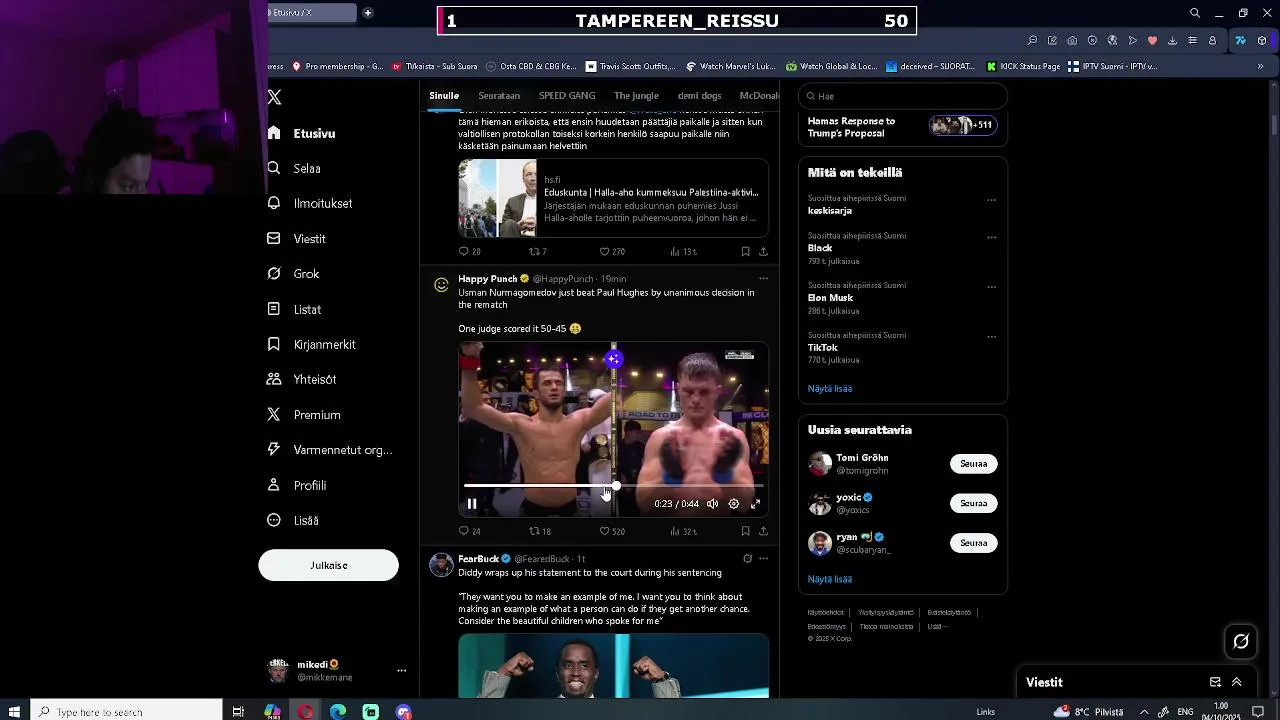Open a new browser tab with plus
Image resolution: width=1280 pixels, height=720 pixels.
click(x=368, y=13)
